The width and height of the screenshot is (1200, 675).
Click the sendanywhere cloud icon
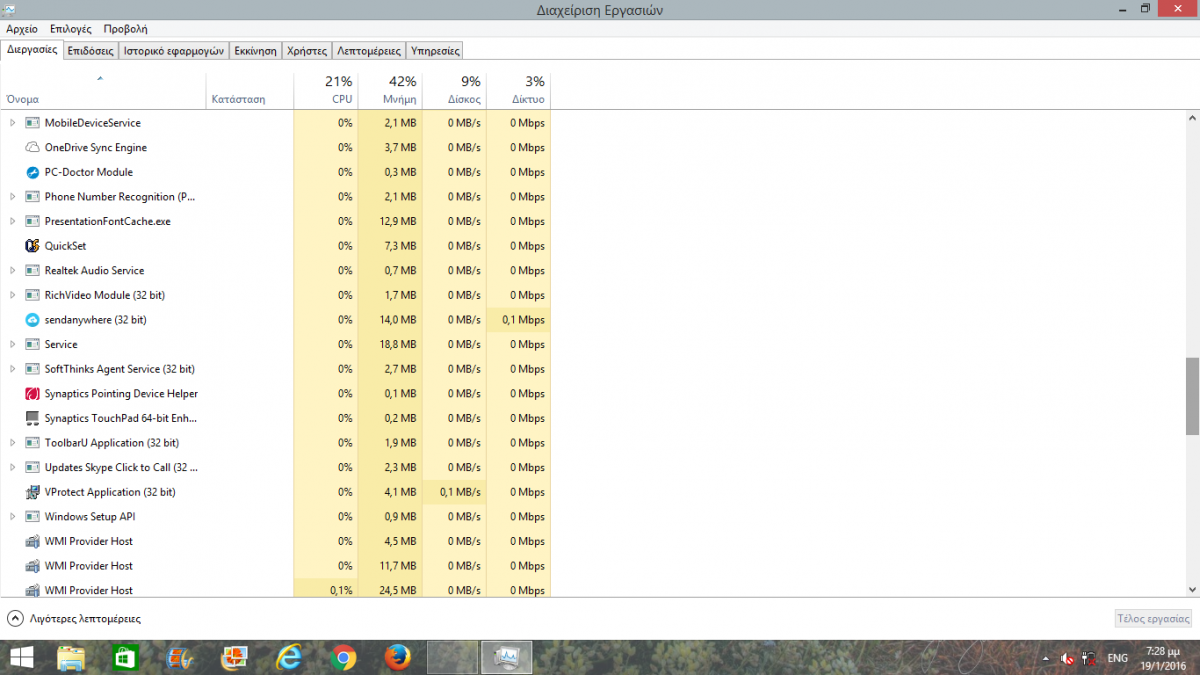pos(32,320)
